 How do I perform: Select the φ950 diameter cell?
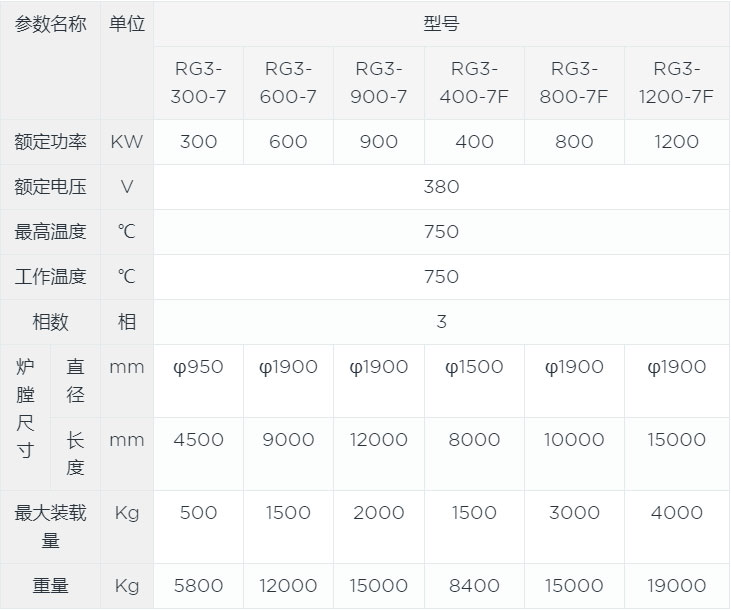(x=199, y=367)
